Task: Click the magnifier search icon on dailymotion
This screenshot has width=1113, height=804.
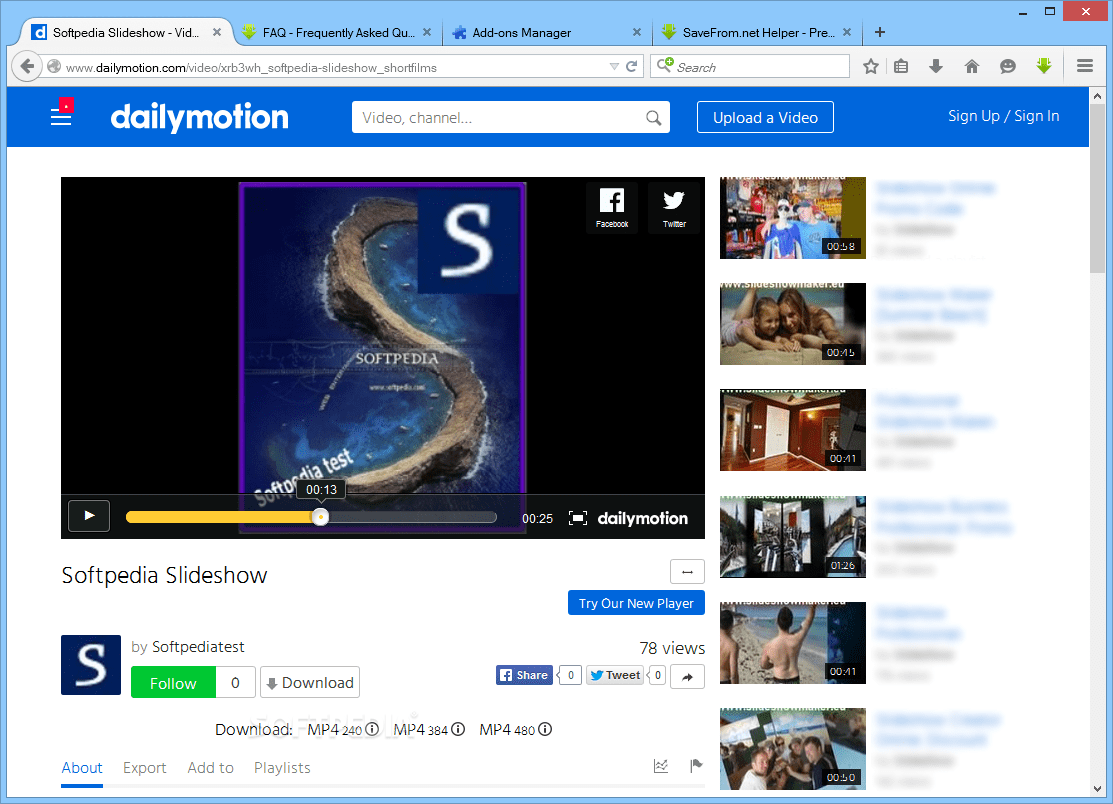Action: [x=654, y=118]
